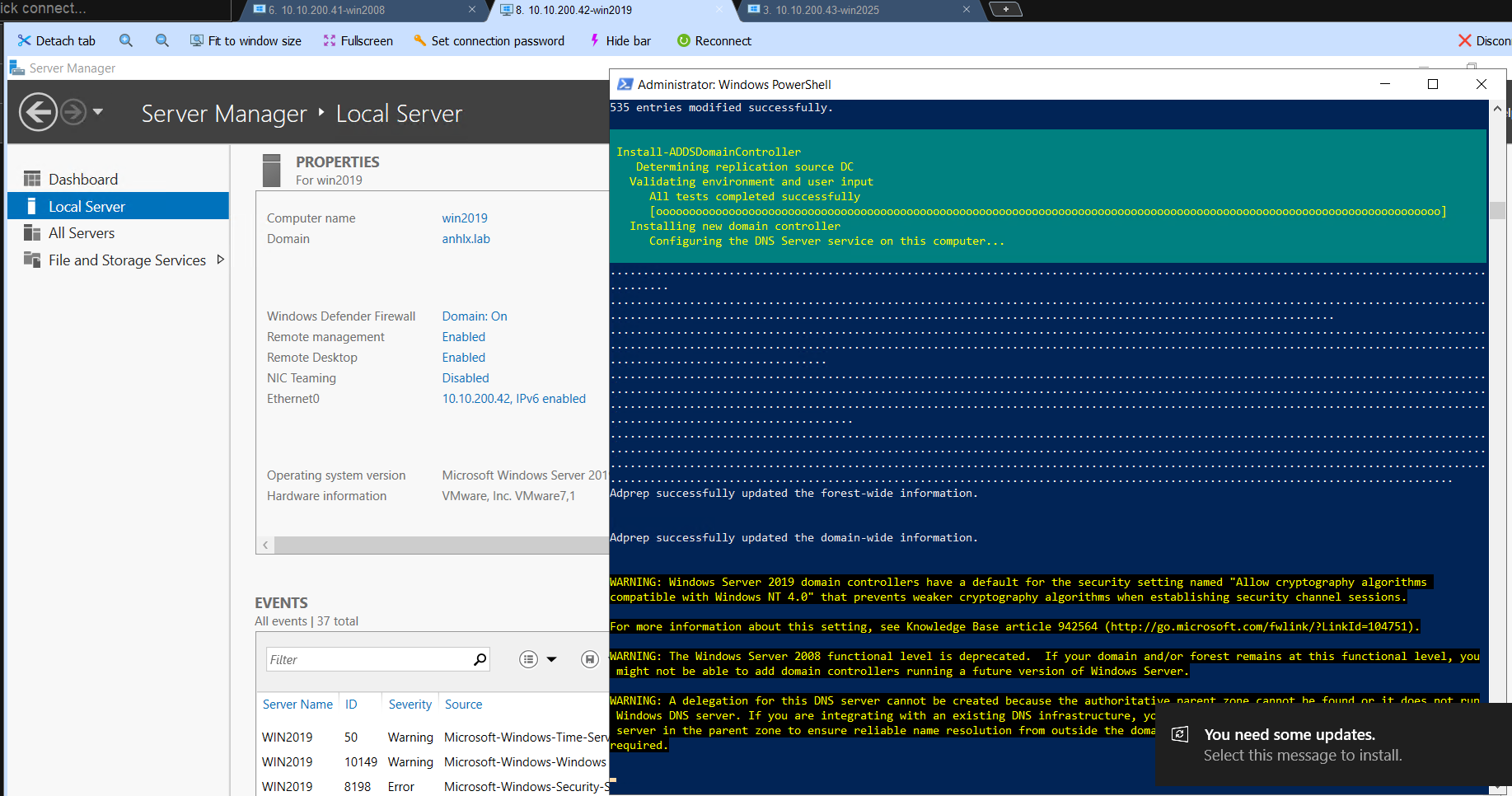This screenshot has height=796, width=1512.
Task: Click the domain anhlx.lab link
Action: [466, 239]
